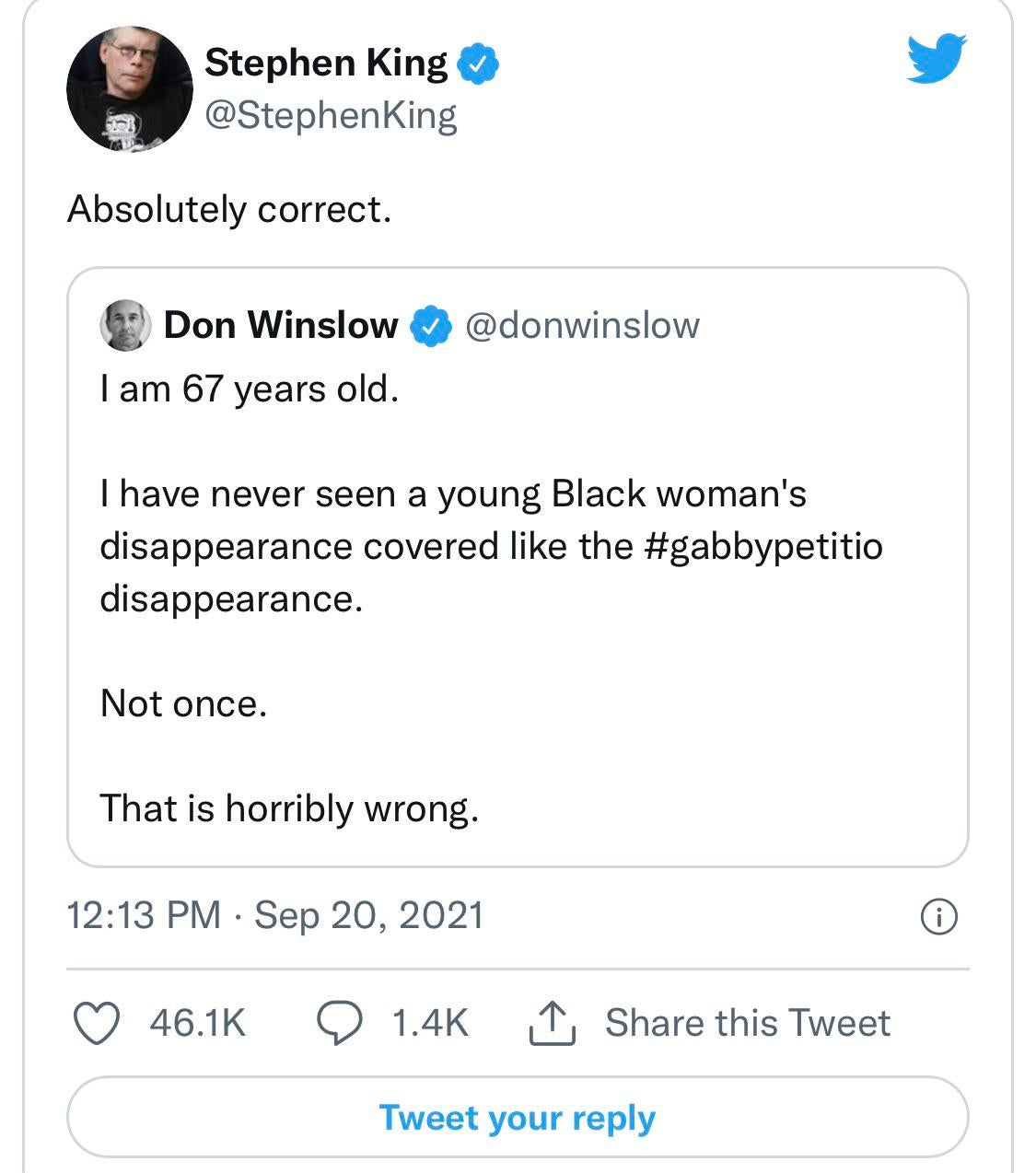The image size is (1036, 1173).
Task: Click the @donwinslow handle
Action: [584, 324]
